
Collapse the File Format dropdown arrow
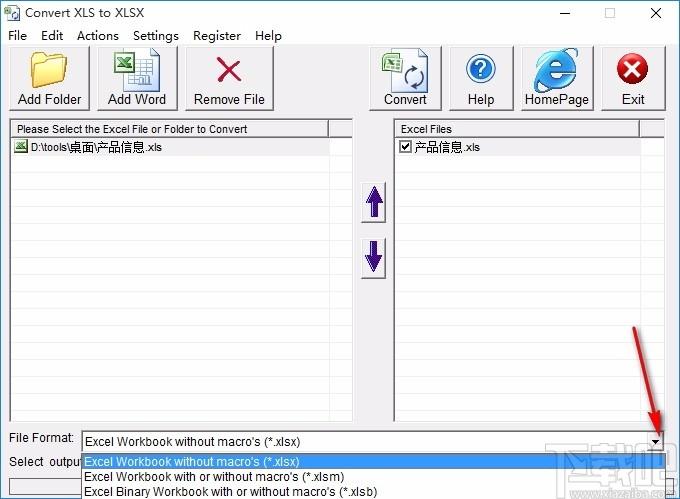[655, 442]
